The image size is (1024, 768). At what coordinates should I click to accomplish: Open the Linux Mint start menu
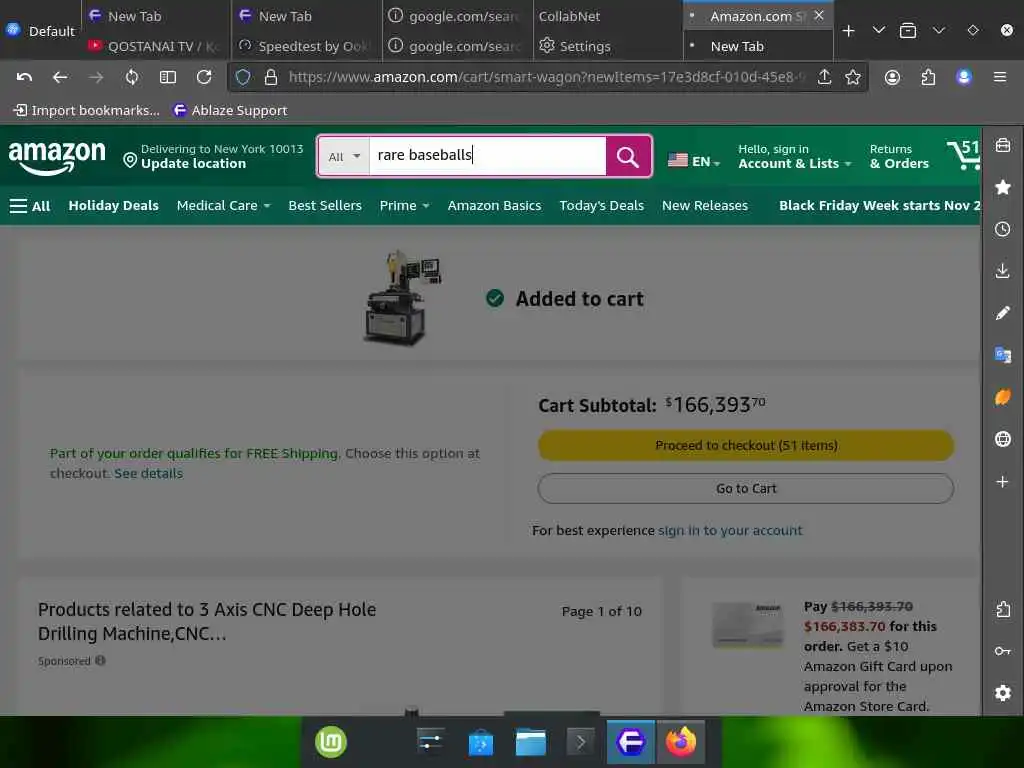[330, 742]
